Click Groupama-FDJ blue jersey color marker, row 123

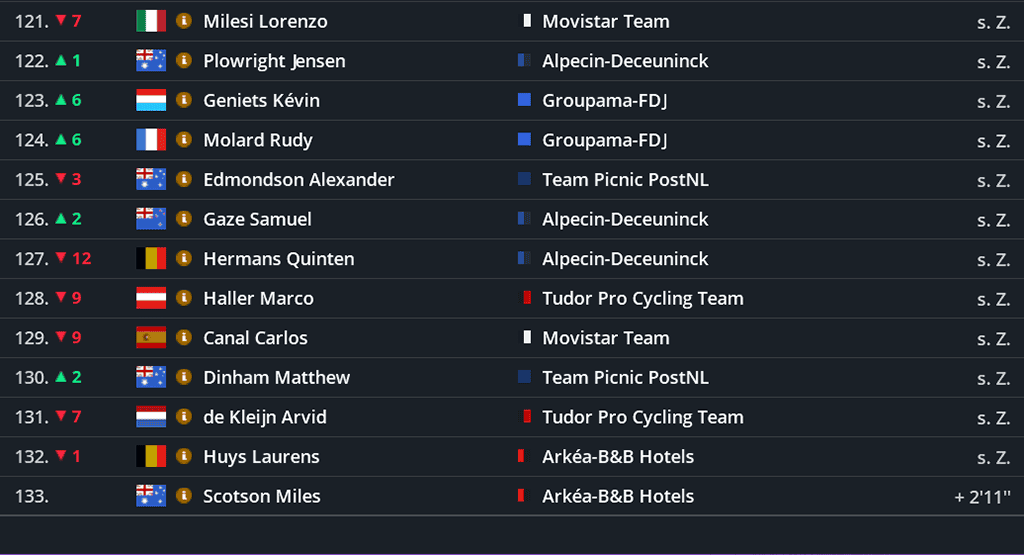coord(524,100)
